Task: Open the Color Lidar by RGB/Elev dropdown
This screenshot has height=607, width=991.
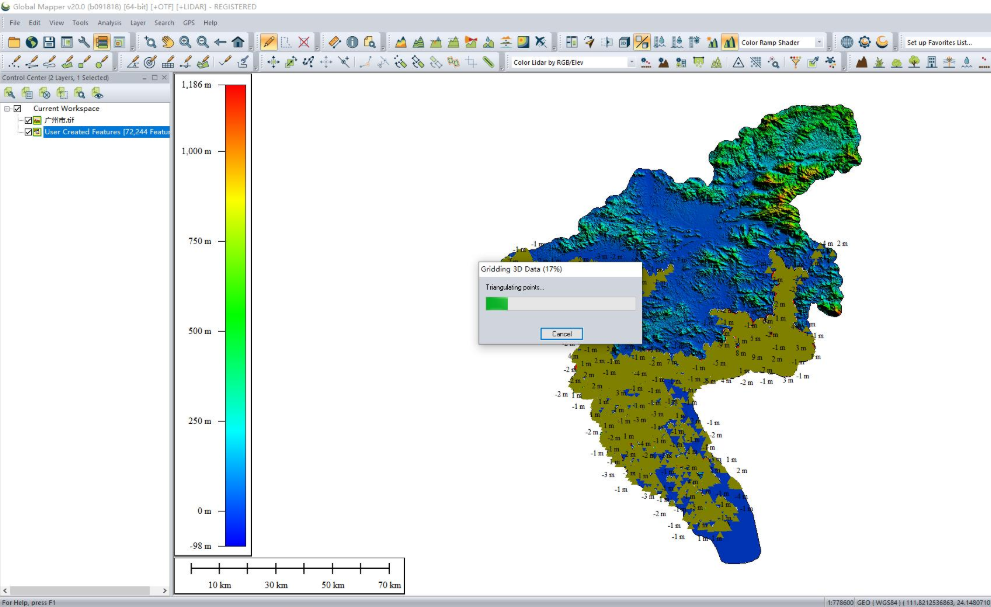Action: pyautogui.click(x=631, y=62)
